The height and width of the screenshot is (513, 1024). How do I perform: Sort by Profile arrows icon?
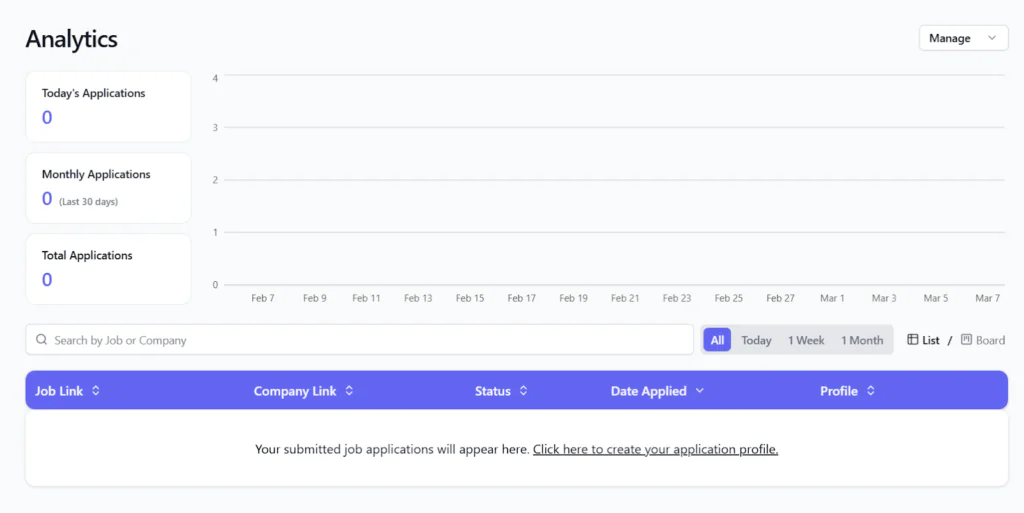click(871, 390)
